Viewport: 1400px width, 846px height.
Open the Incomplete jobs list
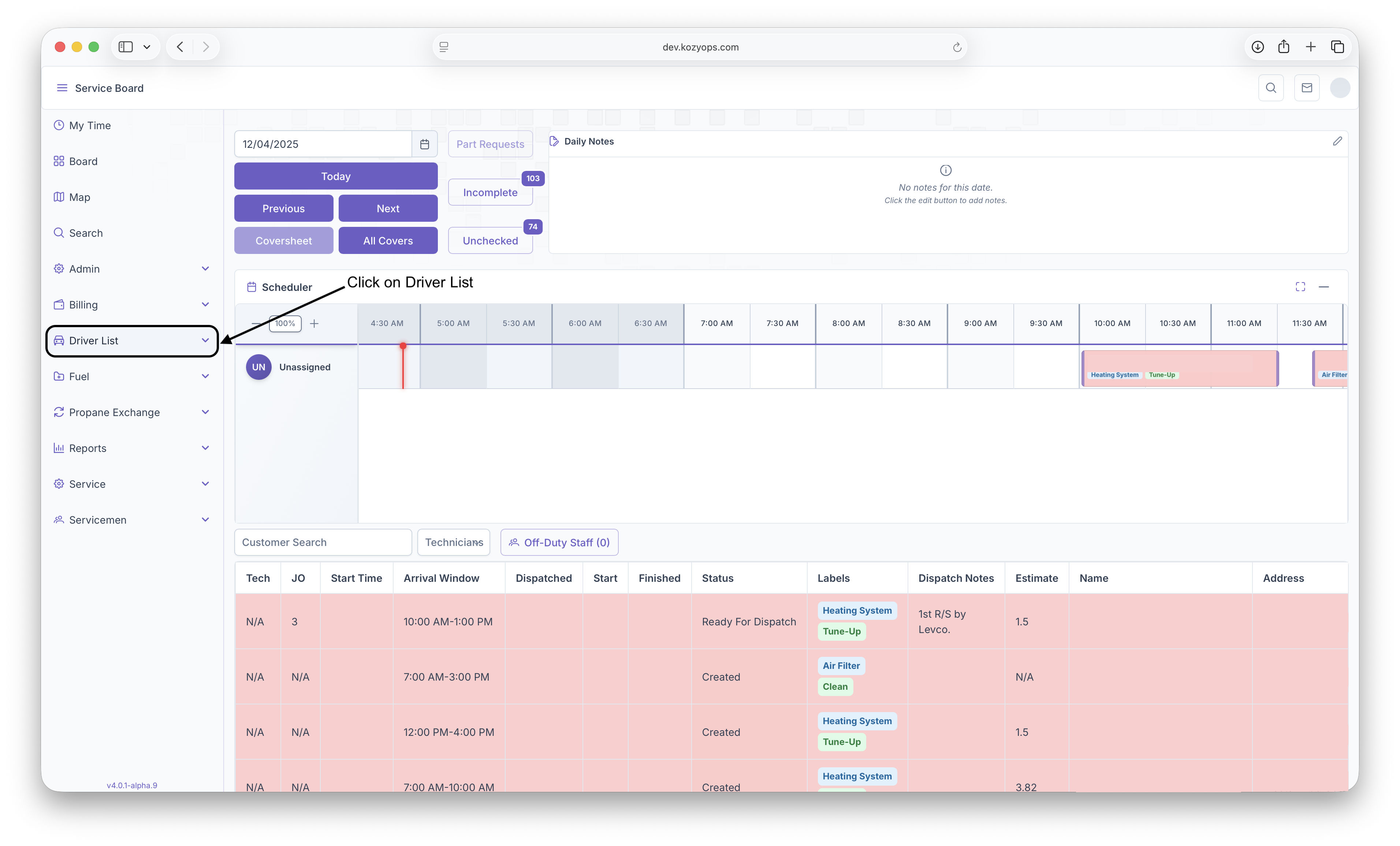490,192
